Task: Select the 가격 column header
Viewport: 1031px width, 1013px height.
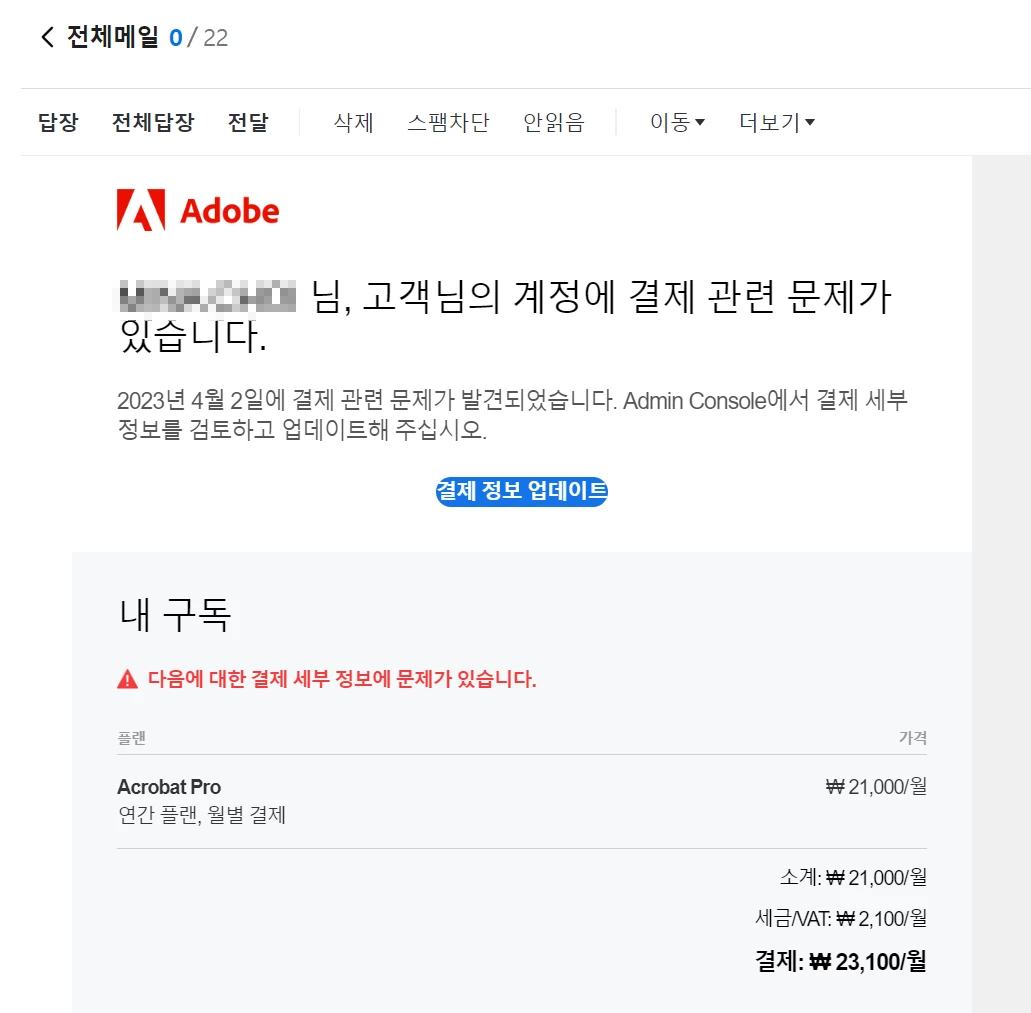Action: tap(913, 738)
